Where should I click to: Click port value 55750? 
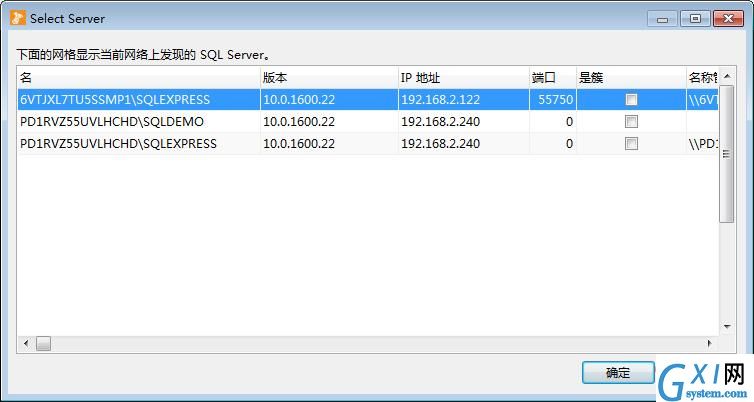click(x=555, y=100)
